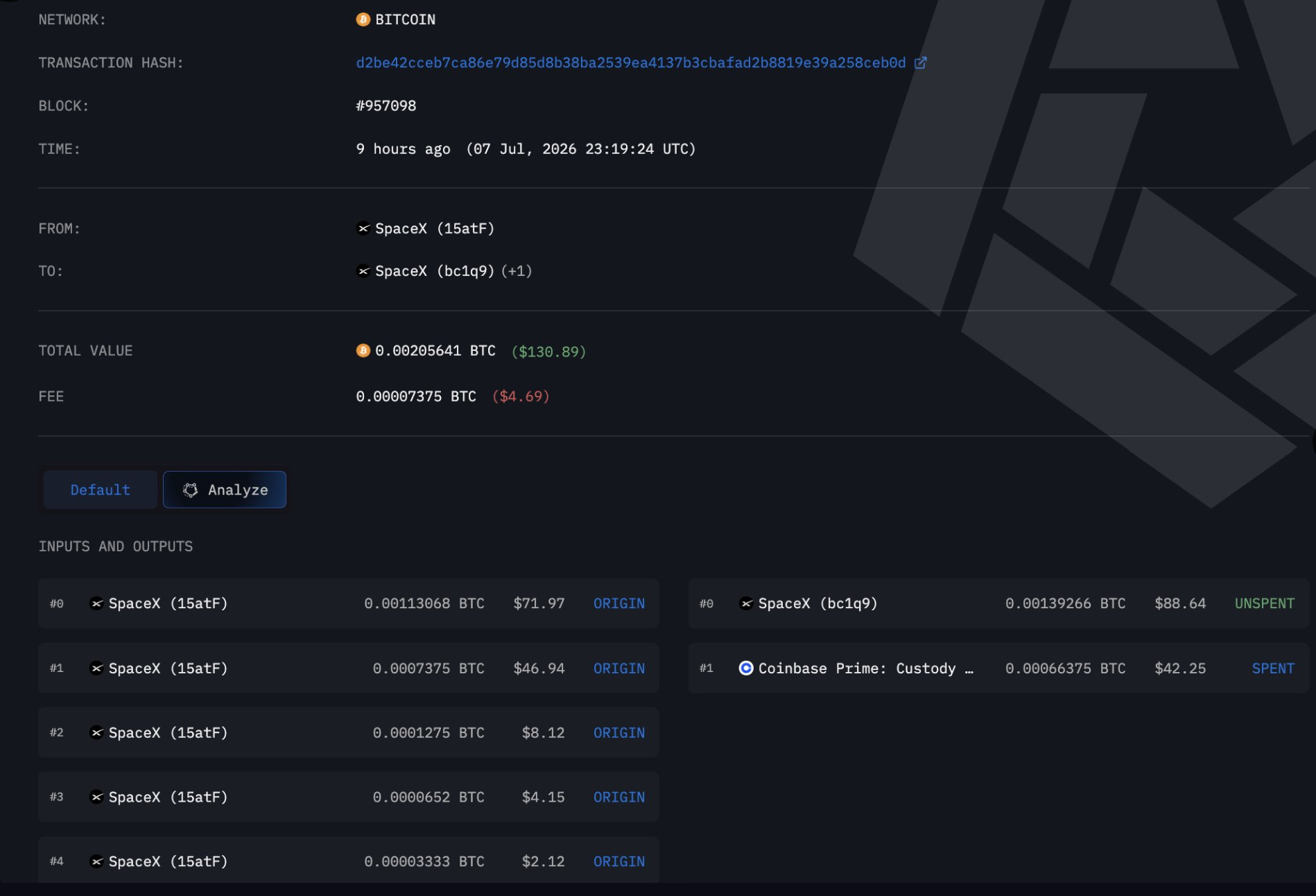Follow ORIGIN link for 0.0001275 BTC input

(x=619, y=732)
